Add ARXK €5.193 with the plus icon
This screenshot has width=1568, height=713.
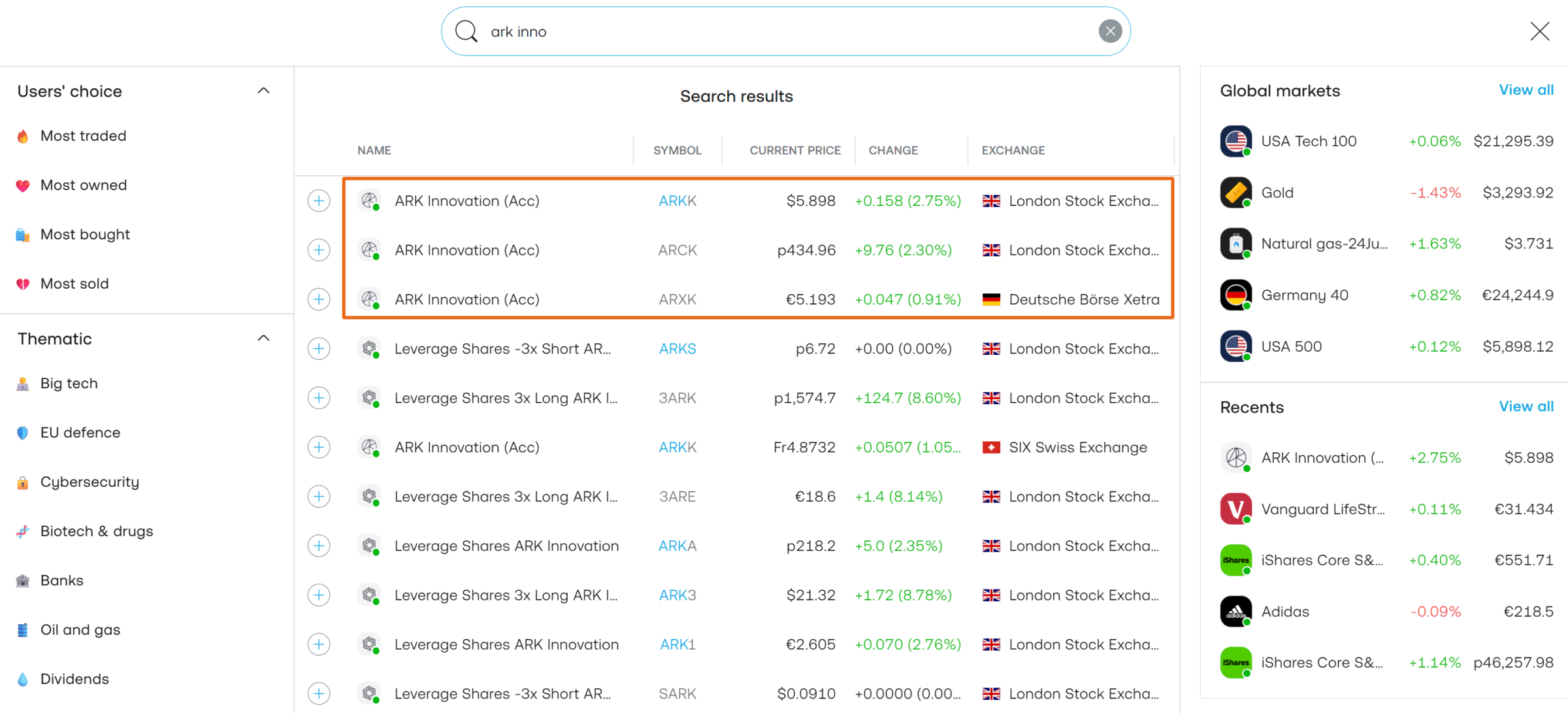point(319,299)
